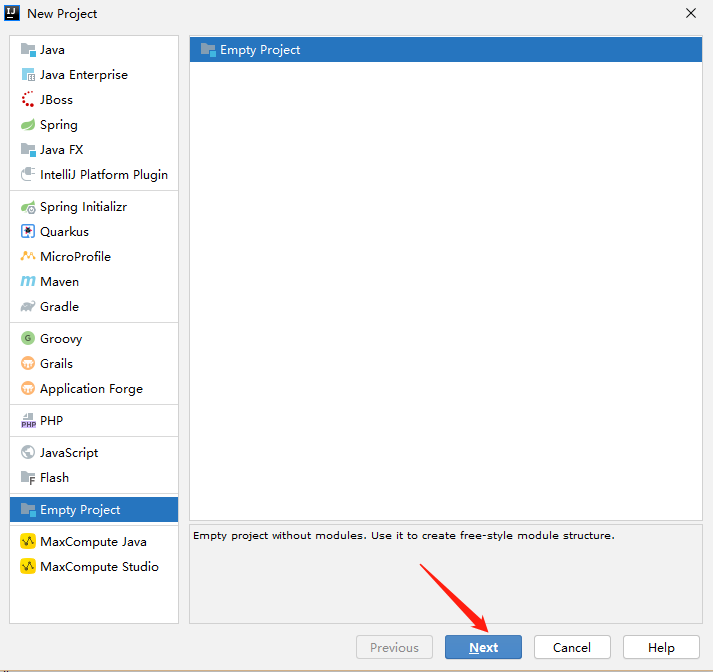Click the IntelliJ IDEA logo in title bar

(12, 13)
